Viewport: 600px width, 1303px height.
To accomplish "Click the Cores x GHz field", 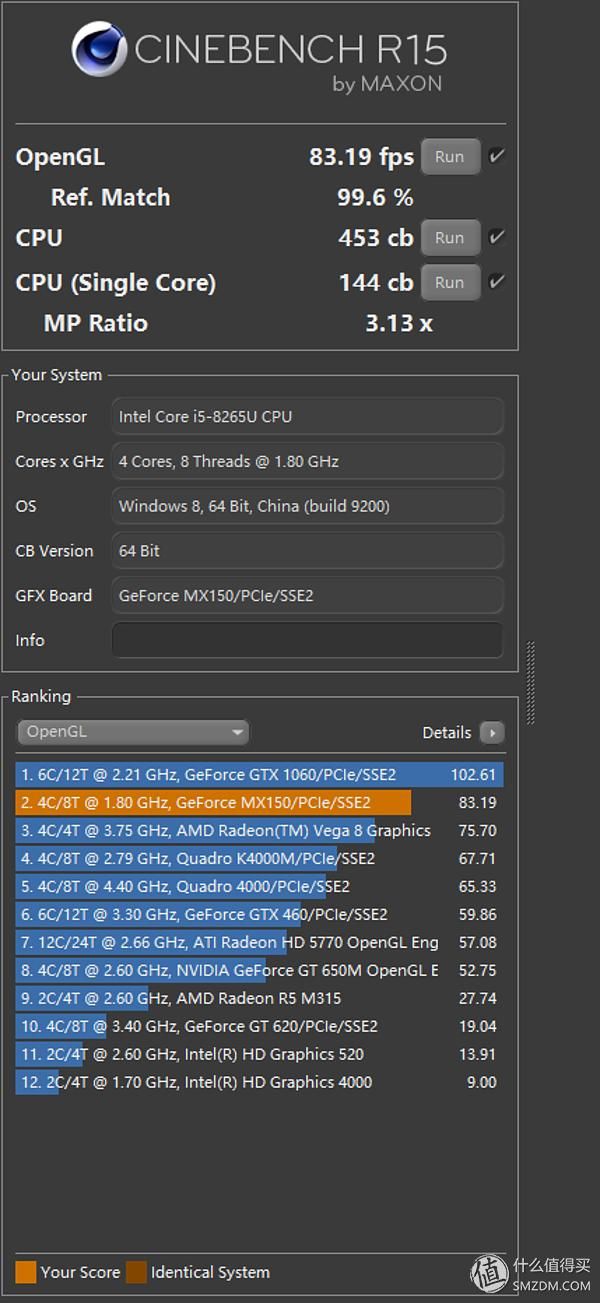I will pos(308,461).
